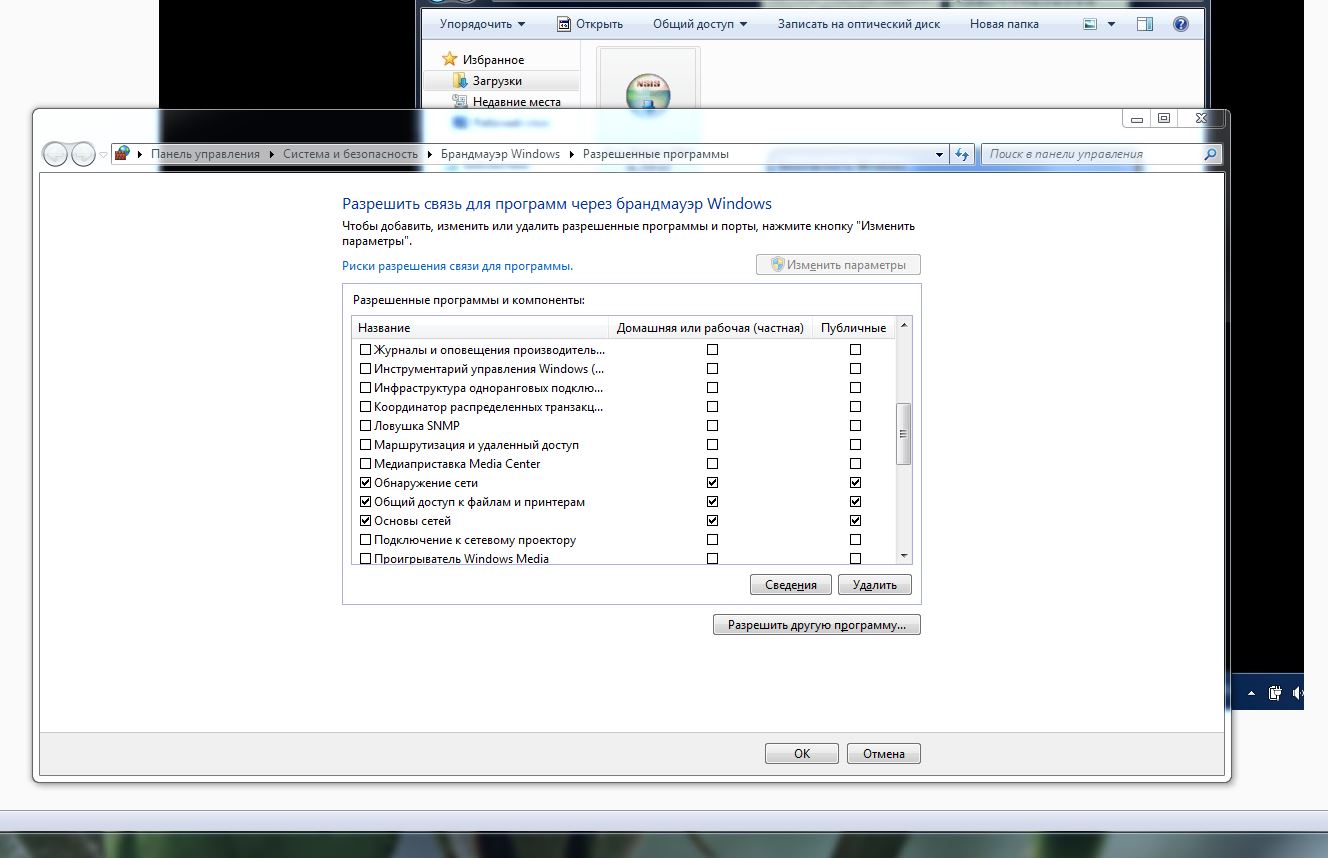Screen dimensions: 1328x858
Task: Select the NSIS installer thumbnail in Explorer
Action: 648,93
